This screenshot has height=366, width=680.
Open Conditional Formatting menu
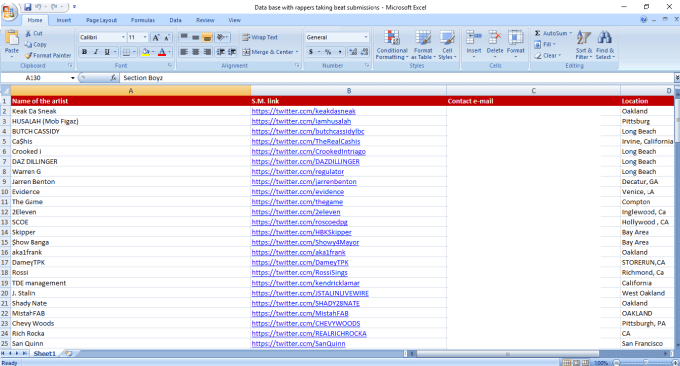pos(392,45)
